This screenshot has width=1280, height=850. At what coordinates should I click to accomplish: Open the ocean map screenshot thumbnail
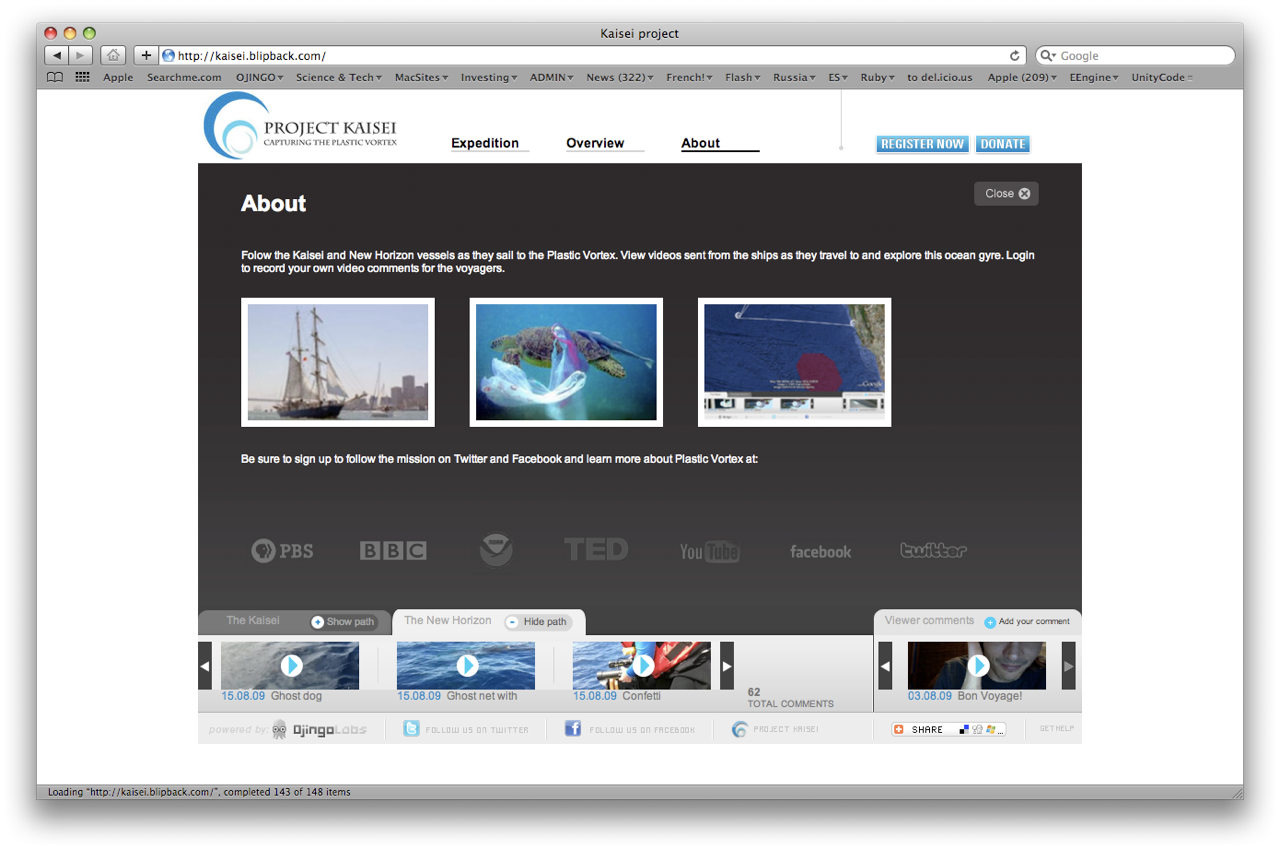coord(794,362)
